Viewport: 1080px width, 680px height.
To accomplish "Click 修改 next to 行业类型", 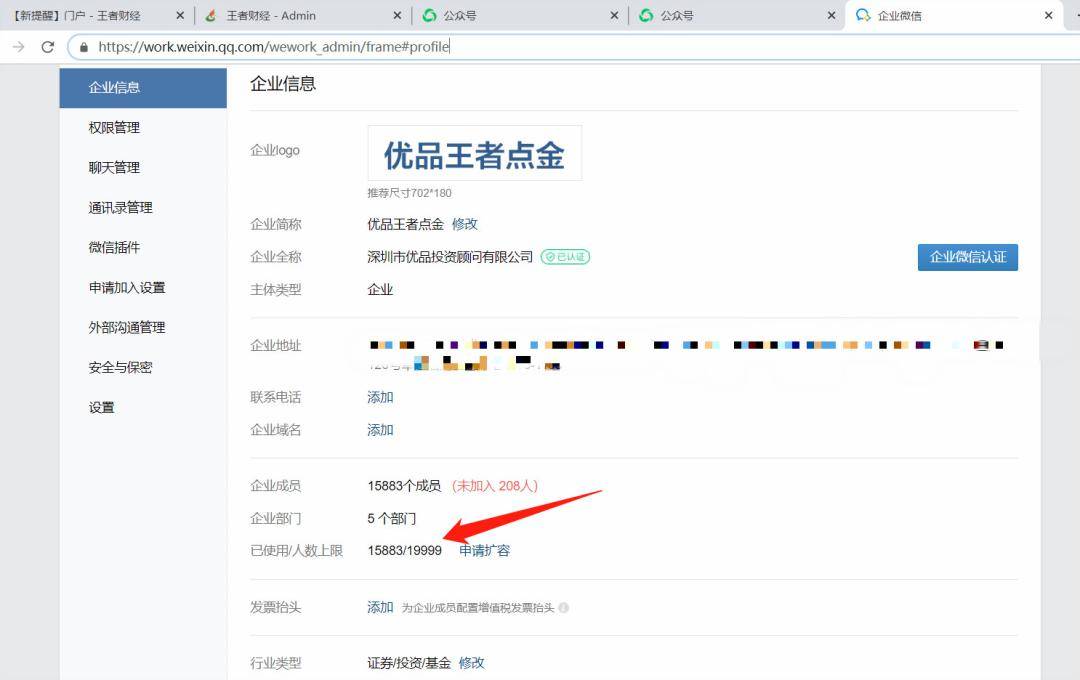I will tap(472, 663).
